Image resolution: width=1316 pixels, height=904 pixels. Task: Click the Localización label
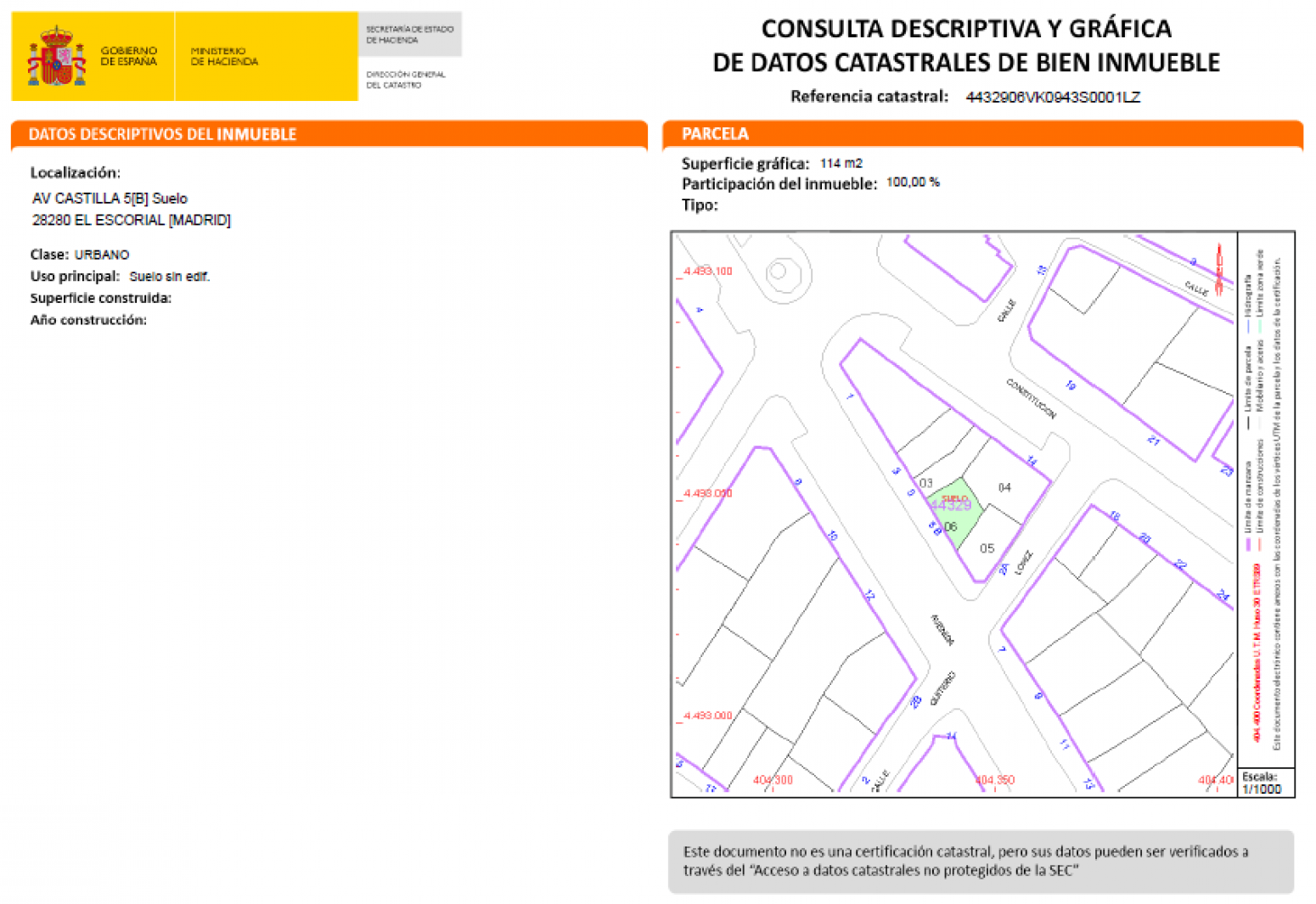(75, 173)
